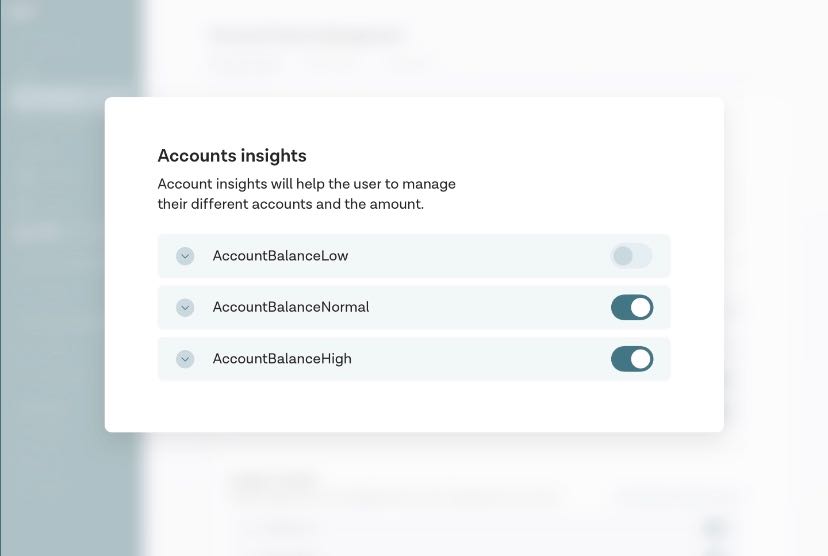Click the blurred sidebar item below the highlighted one

click(34, 137)
